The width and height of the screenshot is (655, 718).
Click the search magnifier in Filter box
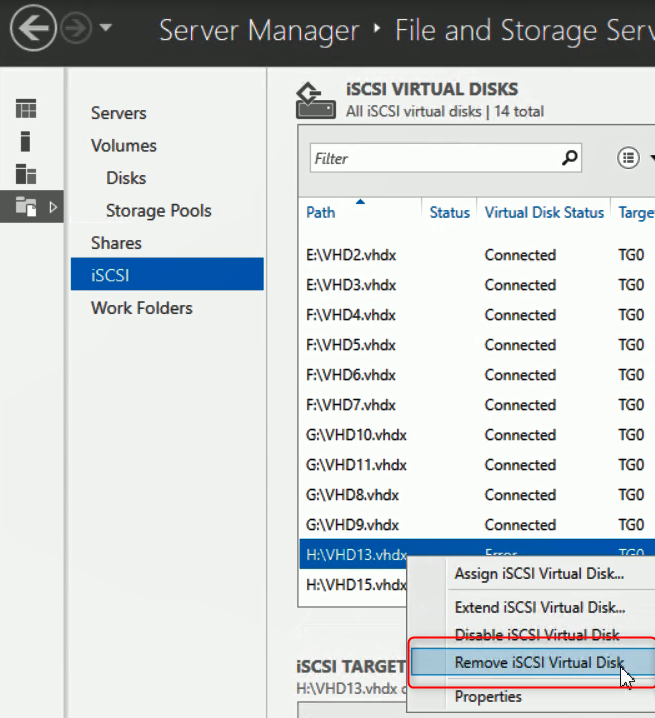pos(570,157)
